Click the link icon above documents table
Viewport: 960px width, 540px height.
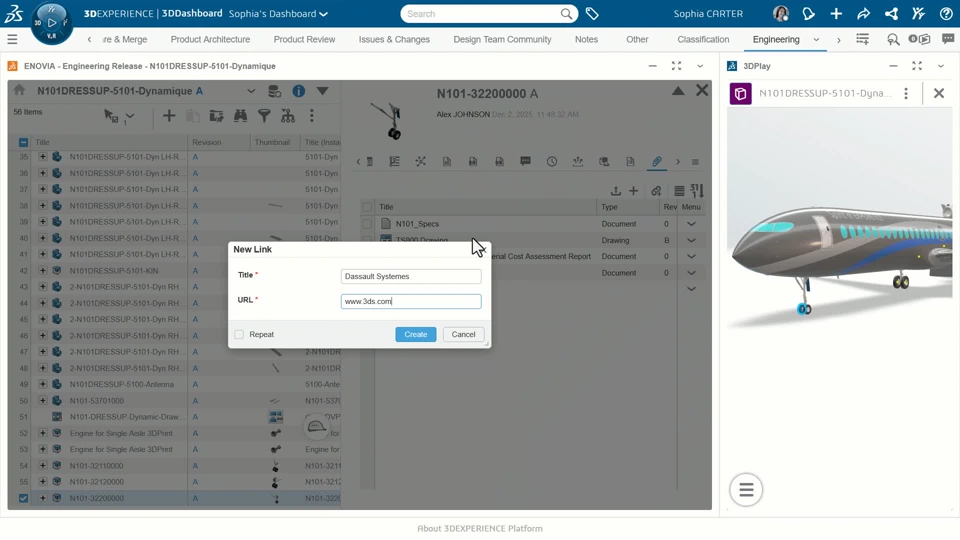pyautogui.click(x=656, y=191)
